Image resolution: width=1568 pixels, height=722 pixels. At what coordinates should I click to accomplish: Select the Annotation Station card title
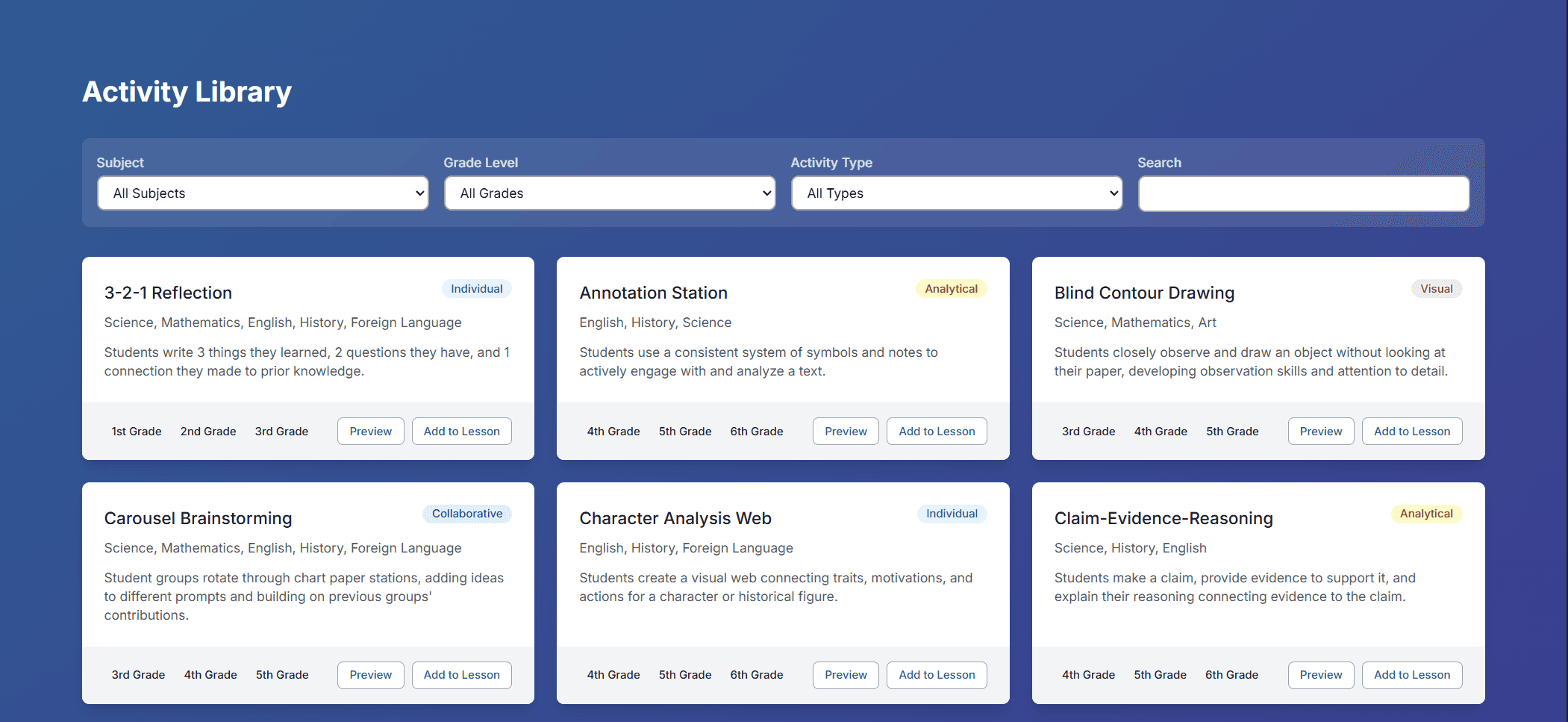click(x=653, y=293)
